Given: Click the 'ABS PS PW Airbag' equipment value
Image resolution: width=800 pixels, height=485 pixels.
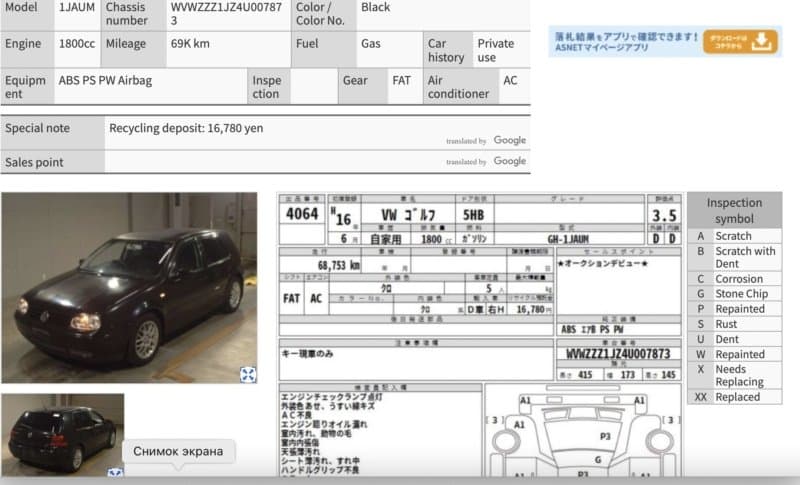Looking at the screenshot, I should [x=105, y=81].
